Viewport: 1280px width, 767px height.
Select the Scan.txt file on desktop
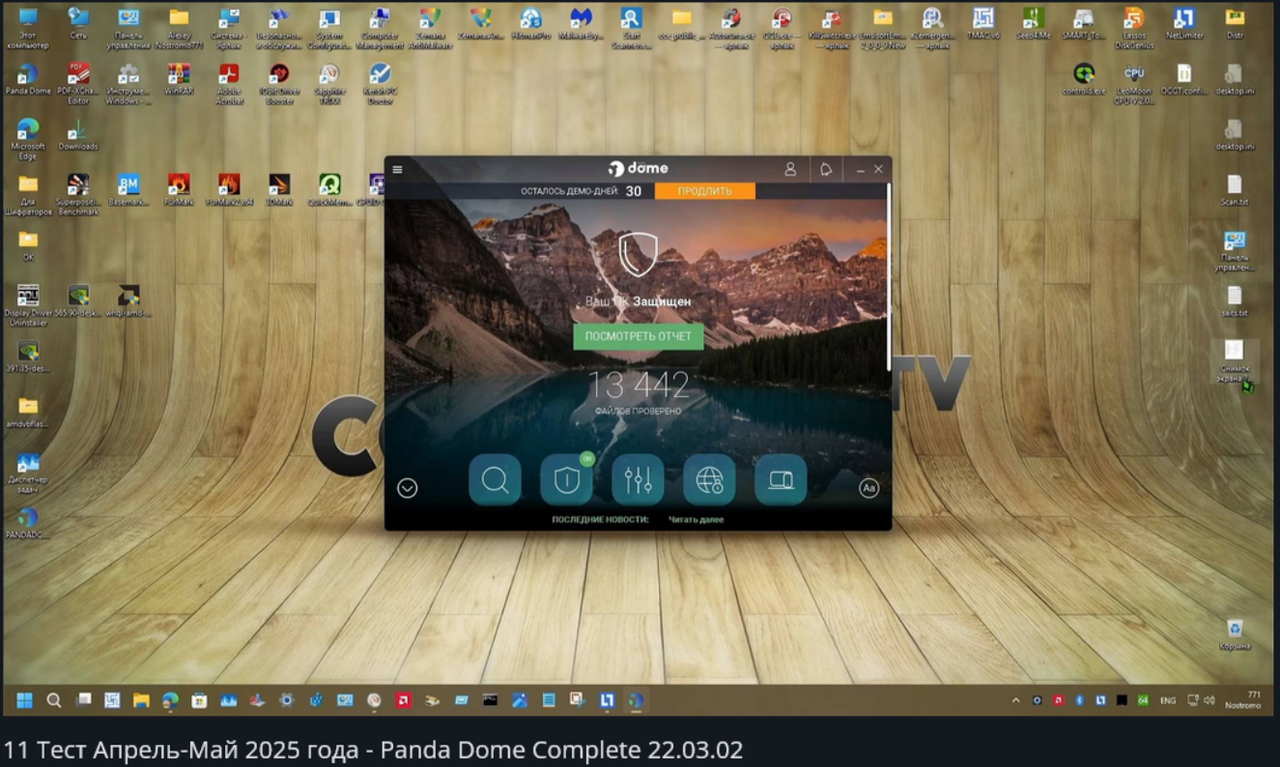pos(1235,190)
